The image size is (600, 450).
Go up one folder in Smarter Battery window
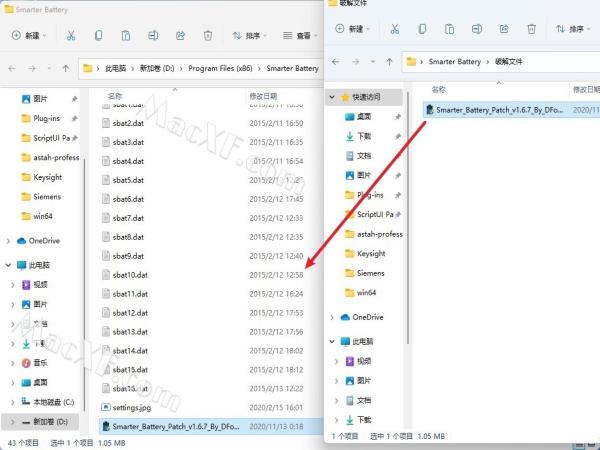pos(66,68)
